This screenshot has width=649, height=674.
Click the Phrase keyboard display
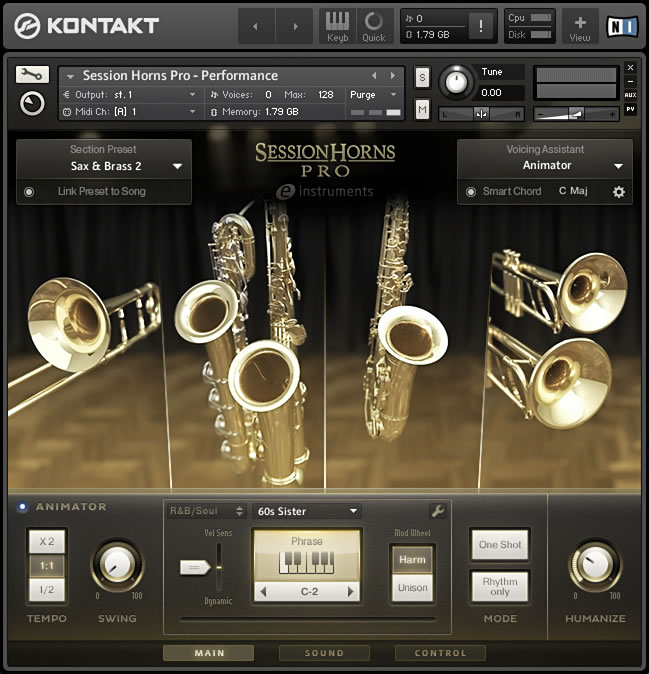pyautogui.click(x=307, y=555)
